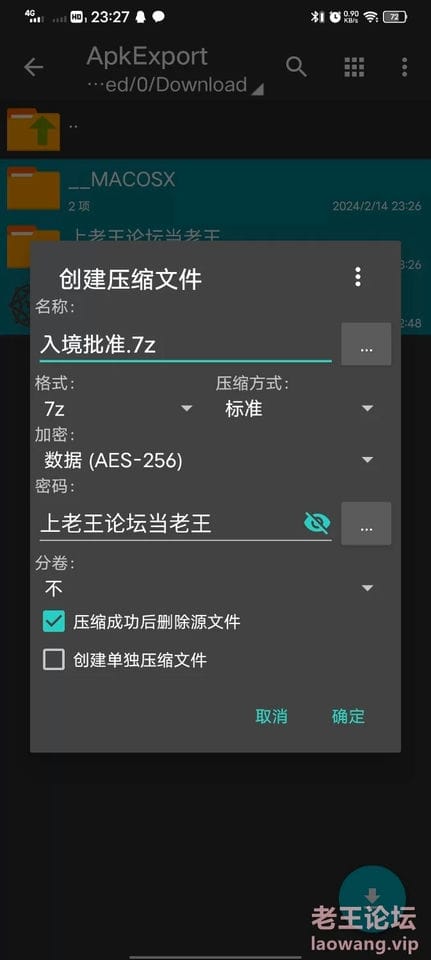
Task: Tap 取消 to cancel the dialog
Action: tap(271, 716)
